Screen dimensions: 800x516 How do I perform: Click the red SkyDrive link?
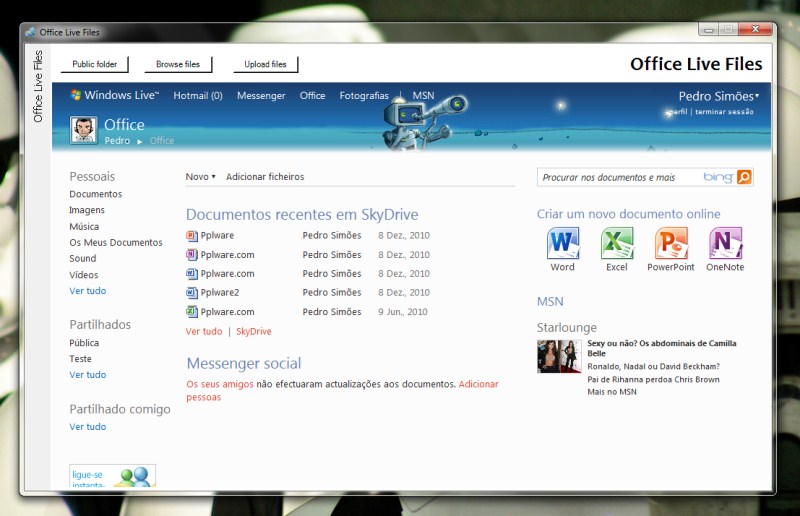pos(254,331)
